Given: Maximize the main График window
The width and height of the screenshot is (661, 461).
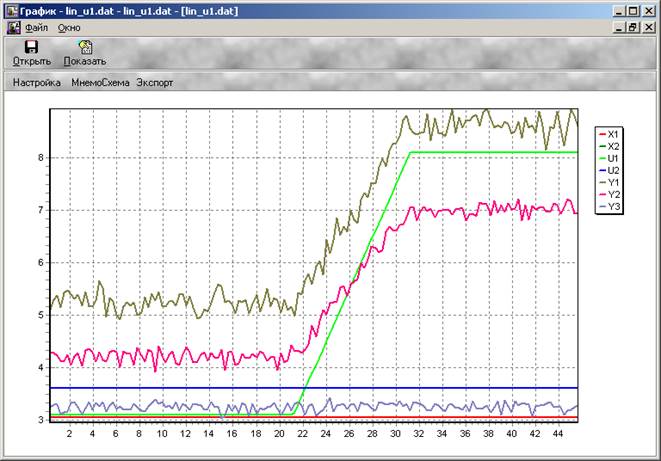Looking at the screenshot, I should point(631,10).
